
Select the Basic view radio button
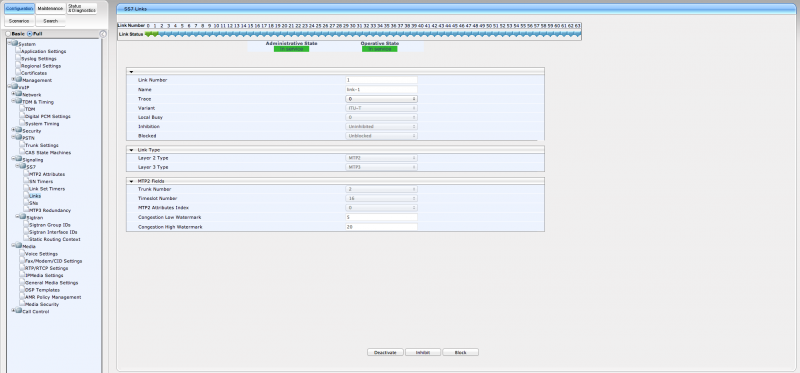pyautogui.click(x=8, y=34)
